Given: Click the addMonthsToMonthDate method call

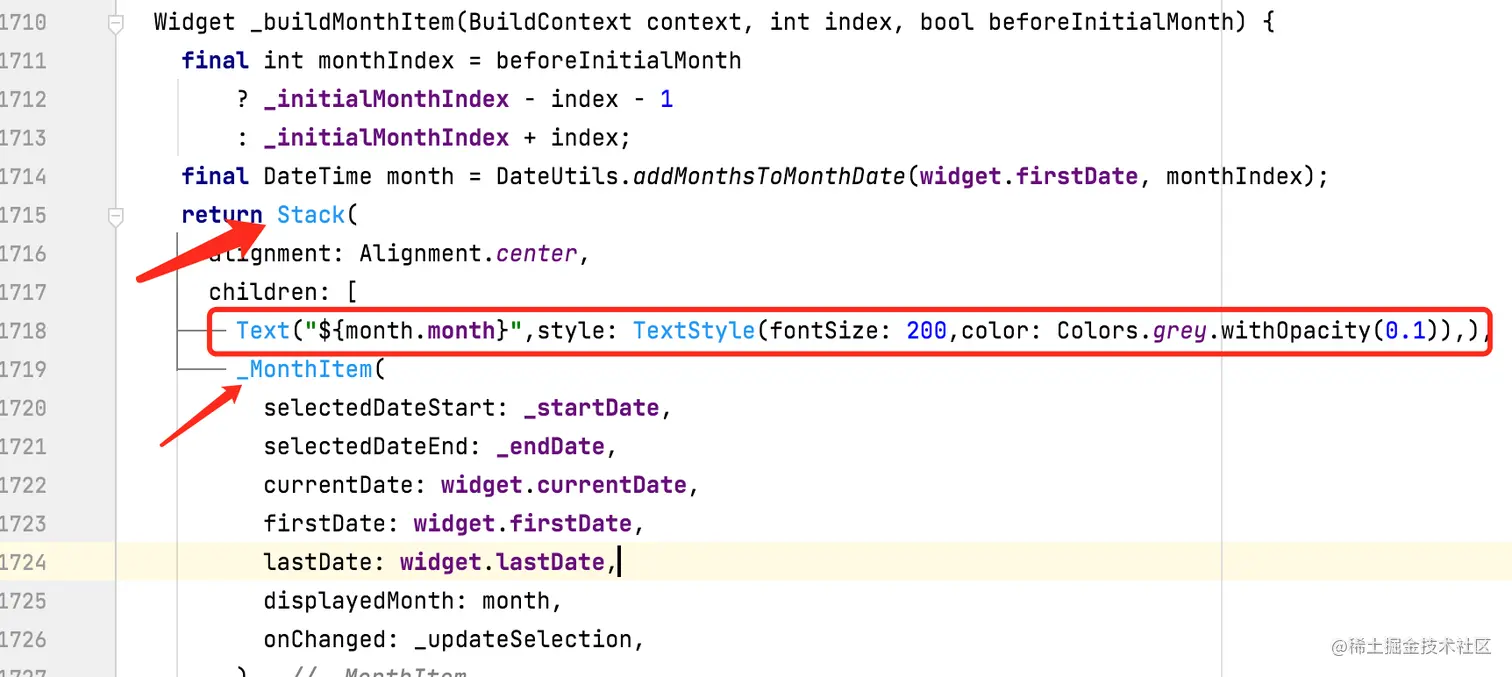Looking at the screenshot, I should pyautogui.click(x=769, y=177).
